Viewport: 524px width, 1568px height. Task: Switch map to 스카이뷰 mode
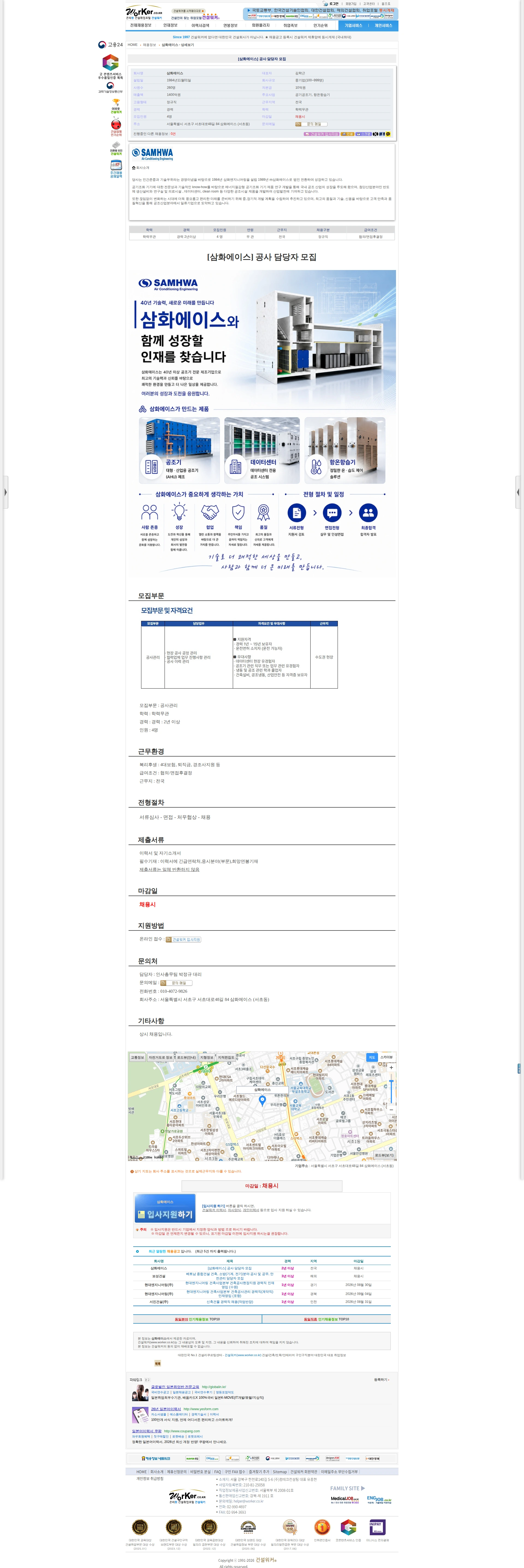(x=387, y=1057)
